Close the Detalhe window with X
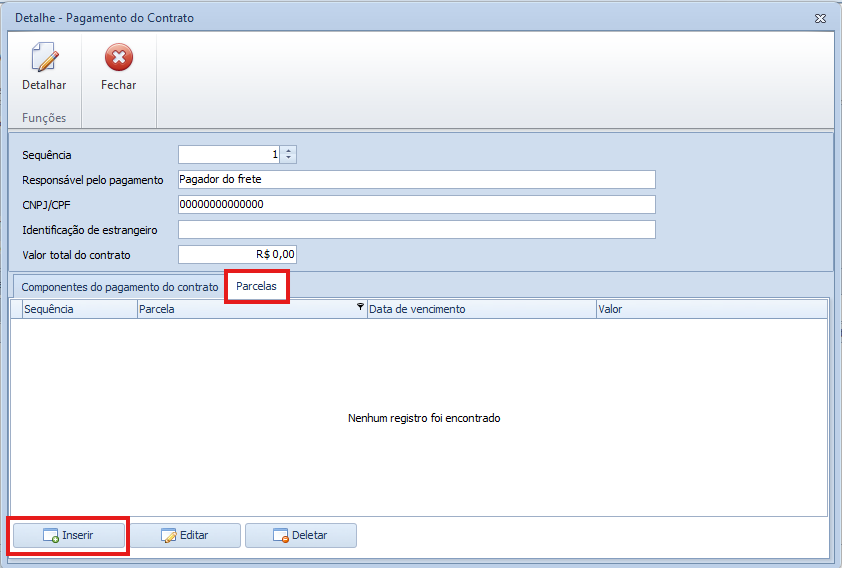 click(820, 18)
